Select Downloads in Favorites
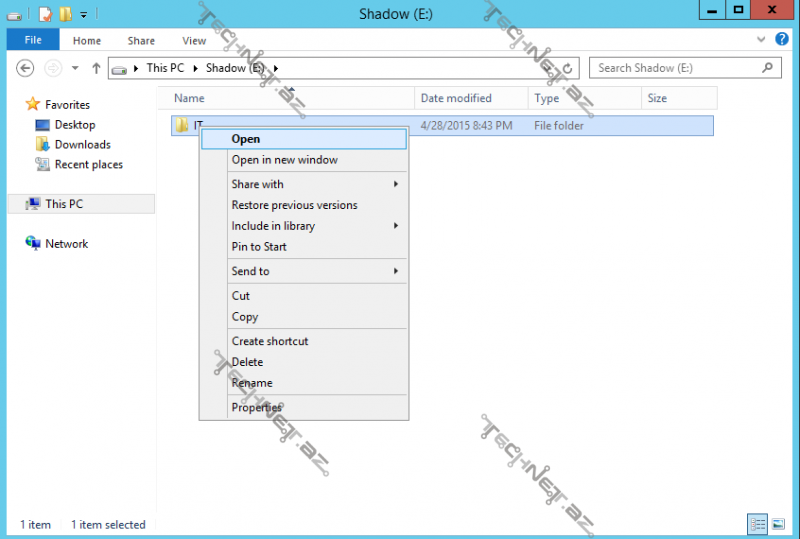This screenshot has height=539, width=800. [82, 144]
